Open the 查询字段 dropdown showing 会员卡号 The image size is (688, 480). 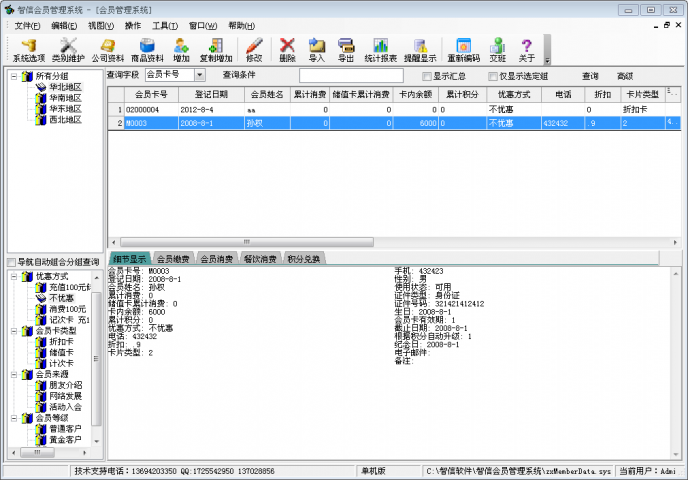click(x=199, y=75)
